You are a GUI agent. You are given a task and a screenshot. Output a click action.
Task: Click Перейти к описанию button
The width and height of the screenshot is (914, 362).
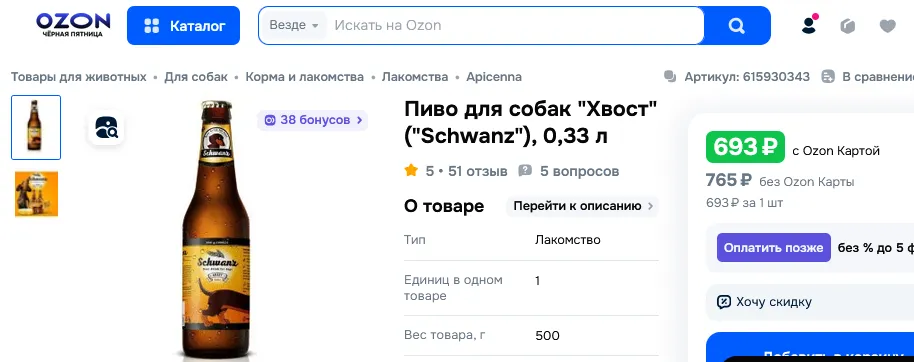582,206
